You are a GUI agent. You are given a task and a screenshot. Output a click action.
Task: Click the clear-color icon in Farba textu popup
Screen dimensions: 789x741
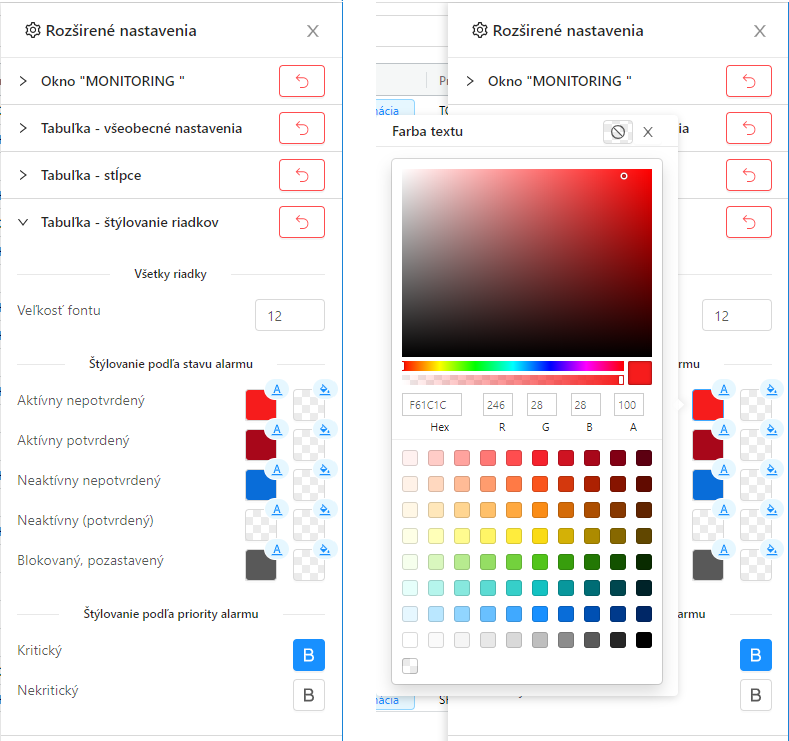(618, 132)
